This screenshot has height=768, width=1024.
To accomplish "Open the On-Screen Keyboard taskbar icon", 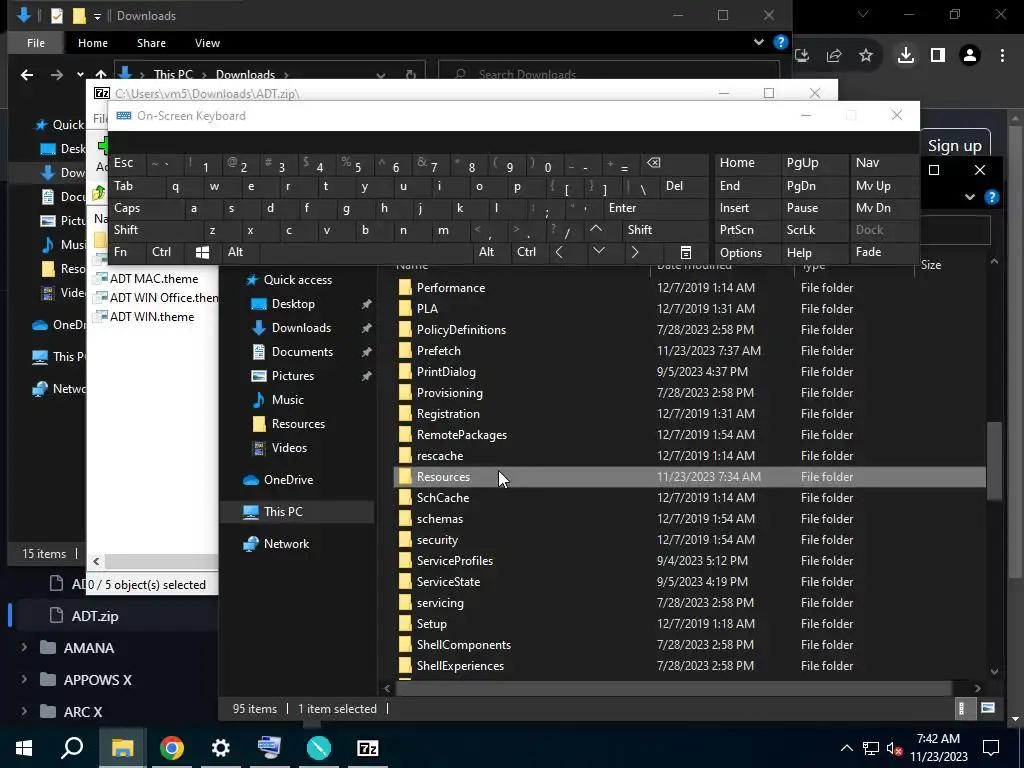I will click(x=269, y=748).
